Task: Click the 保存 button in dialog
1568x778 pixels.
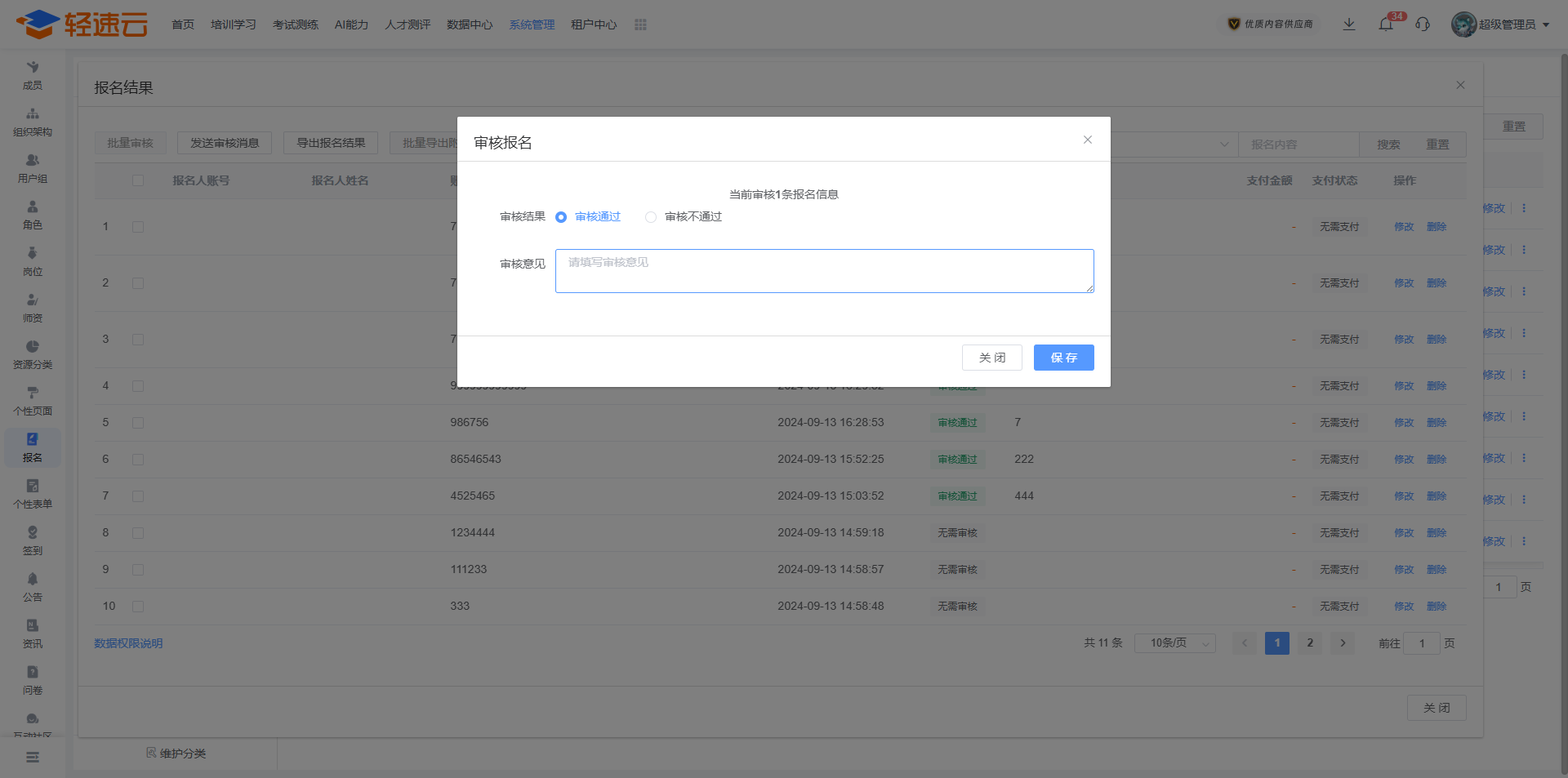Action: pyautogui.click(x=1063, y=358)
